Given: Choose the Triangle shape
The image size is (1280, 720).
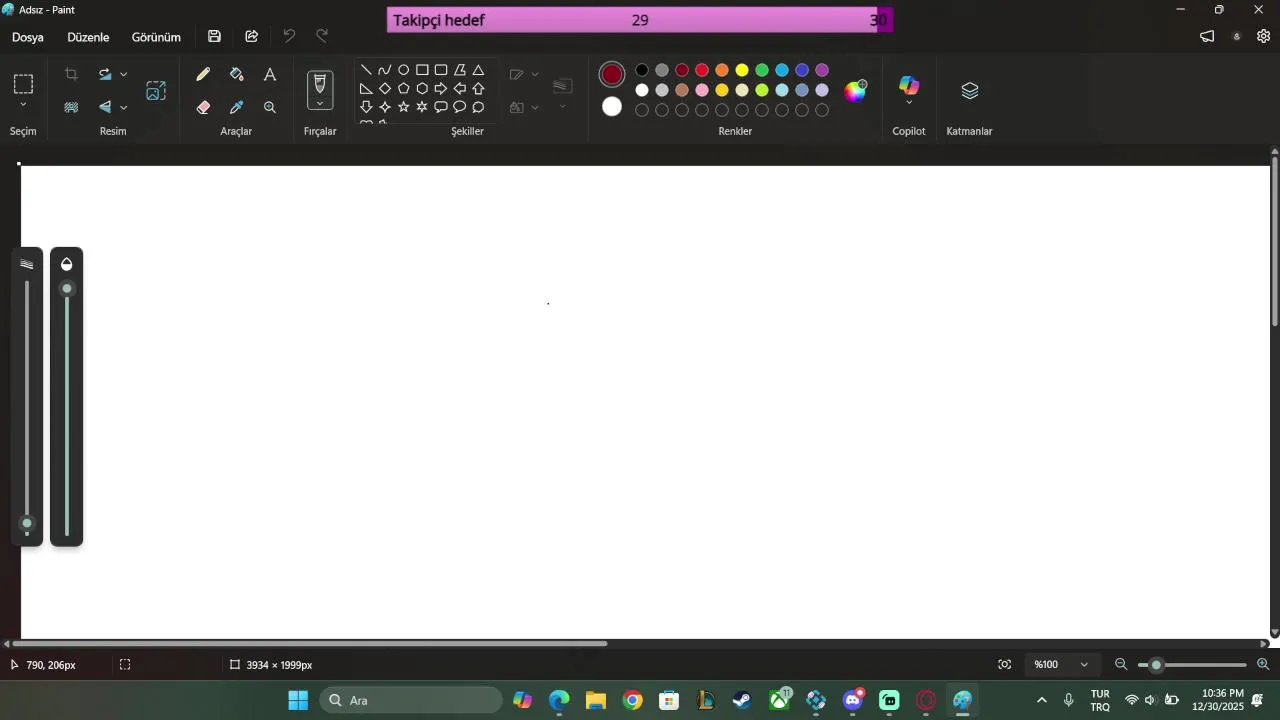Looking at the screenshot, I should click(x=478, y=70).
